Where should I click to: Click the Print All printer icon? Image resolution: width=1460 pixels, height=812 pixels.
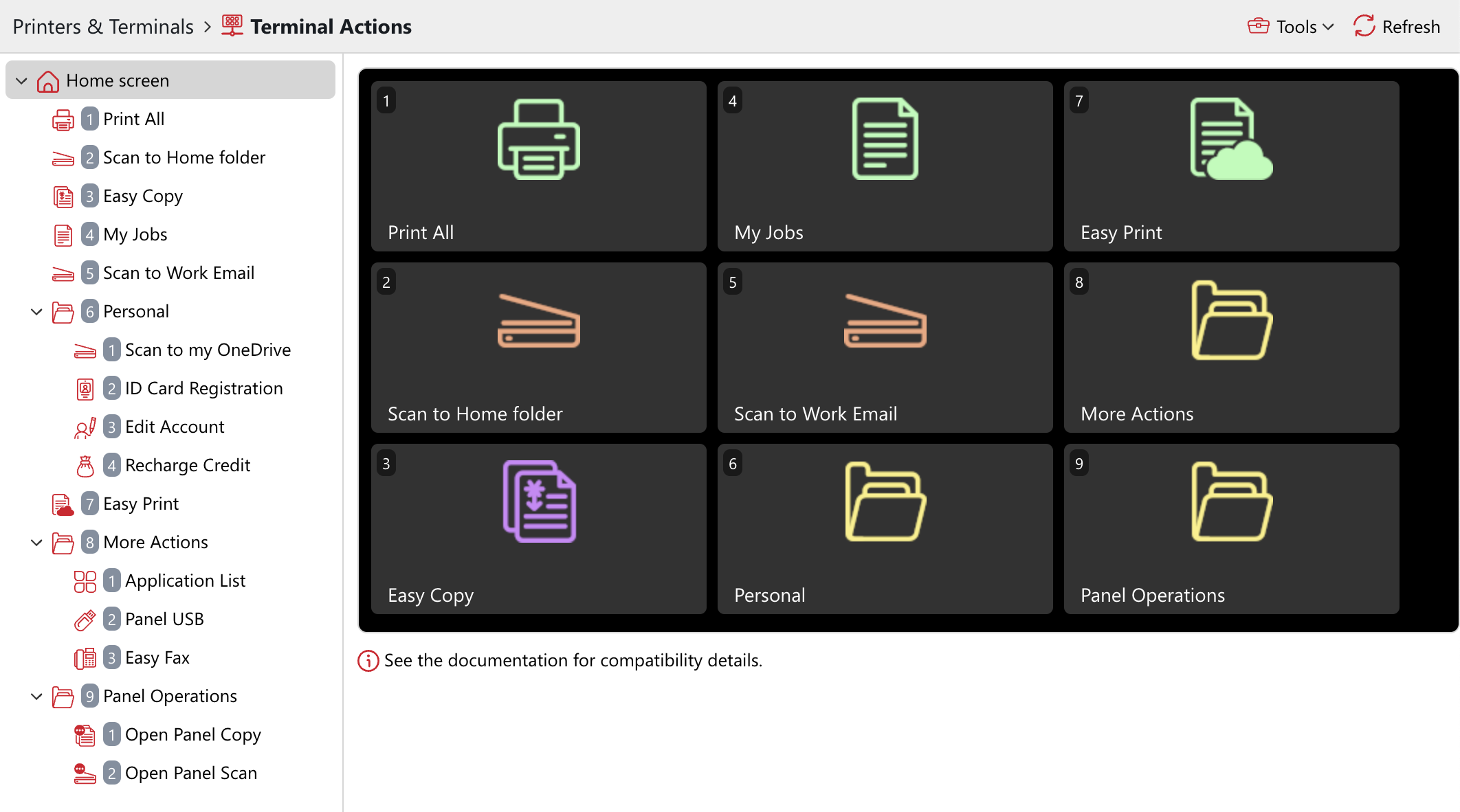point(63,119)
